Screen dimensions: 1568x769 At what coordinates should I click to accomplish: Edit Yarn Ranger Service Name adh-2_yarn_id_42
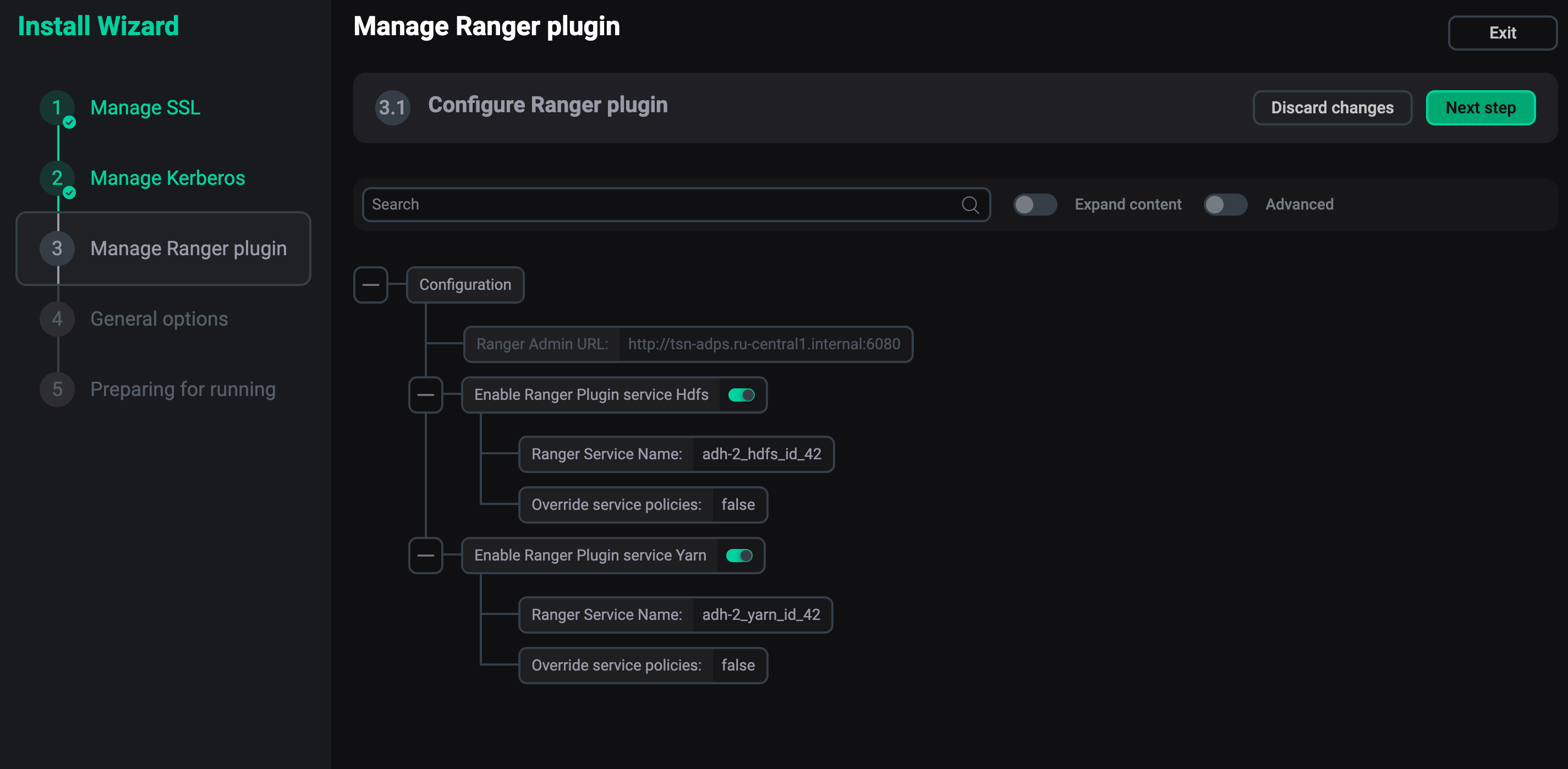(761, 615)
